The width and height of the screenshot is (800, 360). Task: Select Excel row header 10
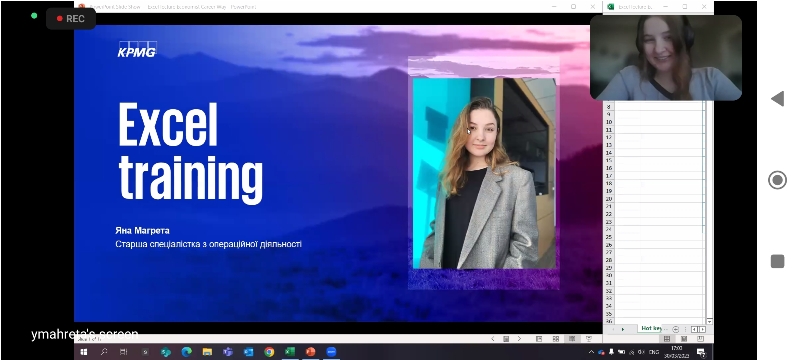click(x=609, y=122)
